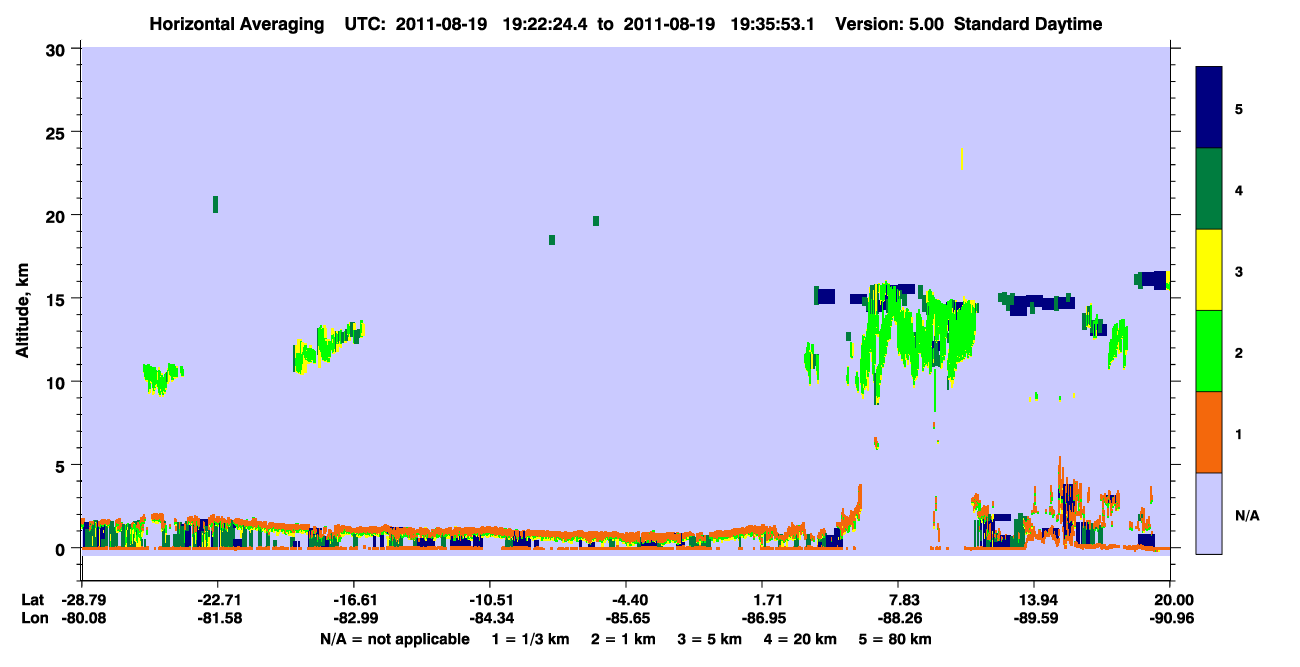Click legend text '1 = 1/3 km'
The image size is (1300, 667).
tap(529, 639)
